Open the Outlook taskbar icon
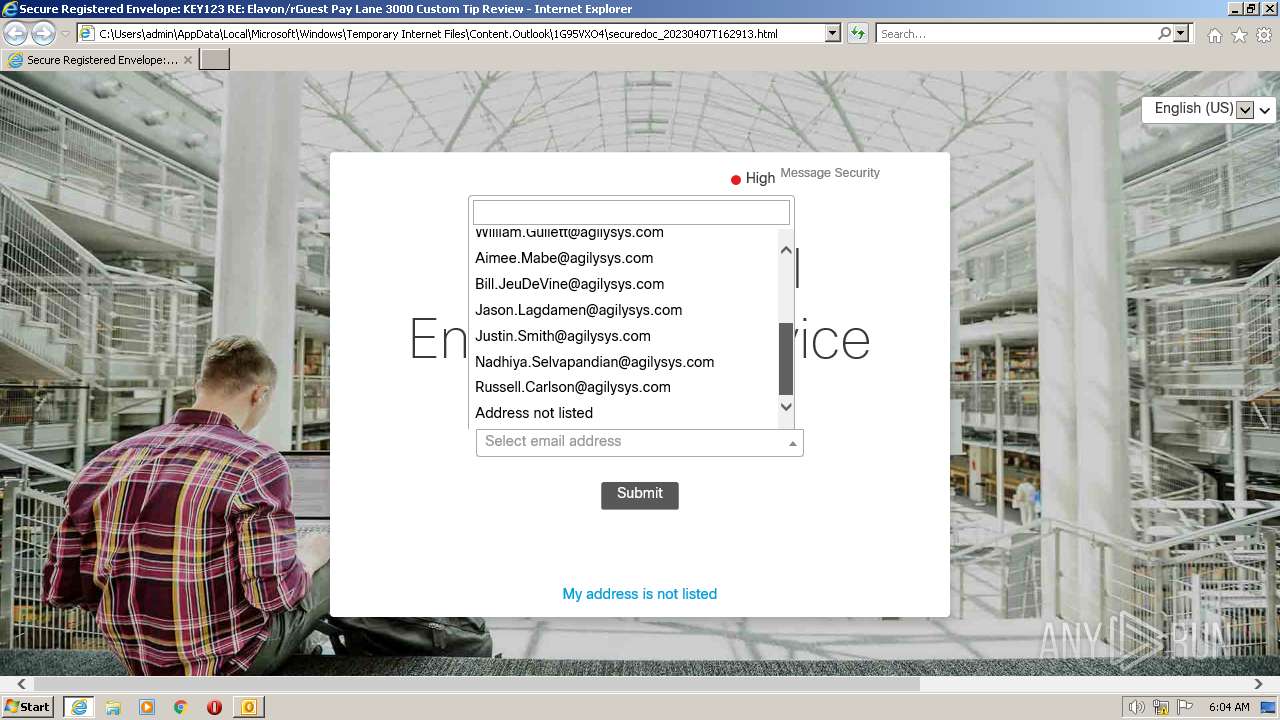Viewport: 1280px width, 720px height. point(249,707)
